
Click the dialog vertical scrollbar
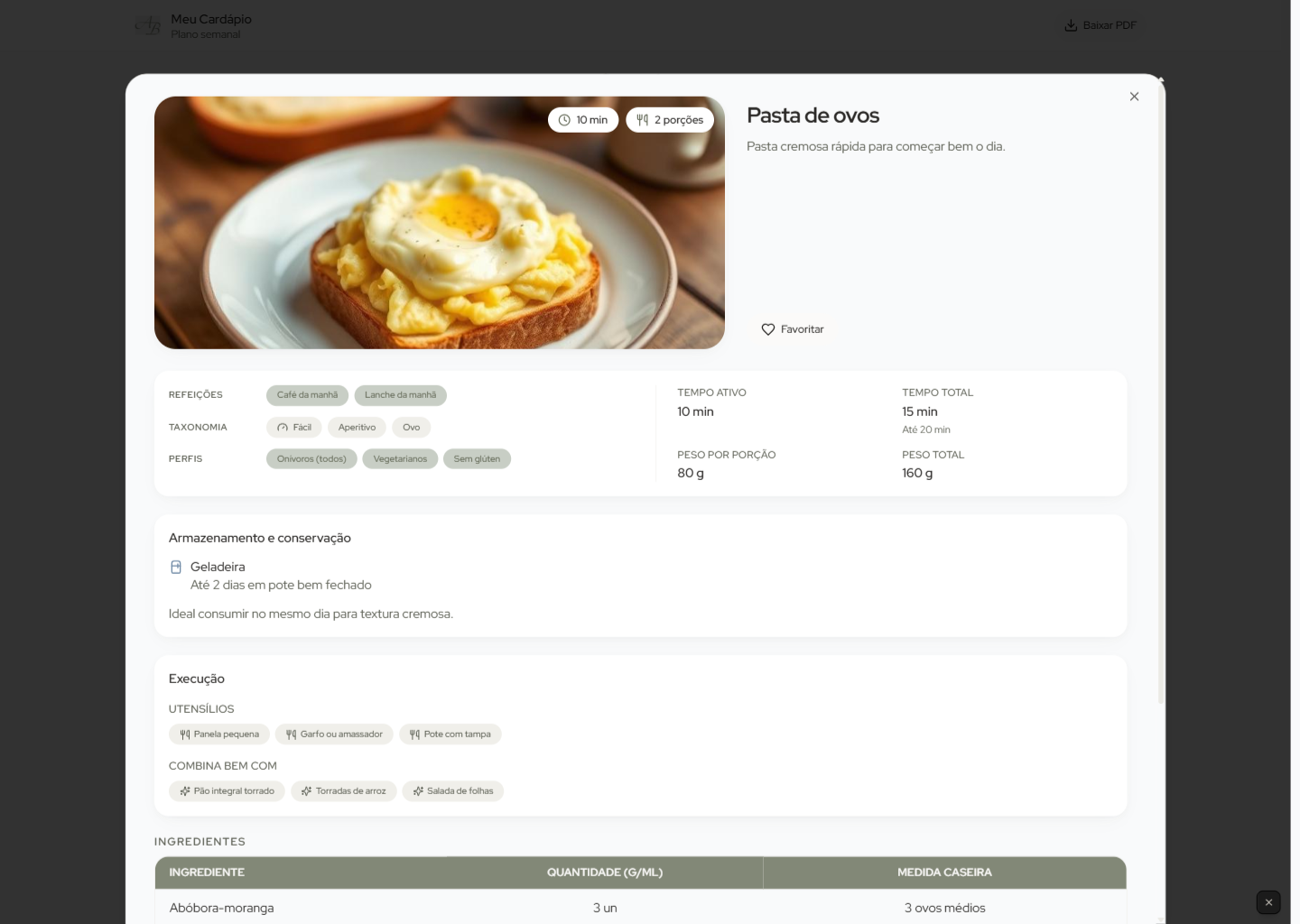[1161, 393]
